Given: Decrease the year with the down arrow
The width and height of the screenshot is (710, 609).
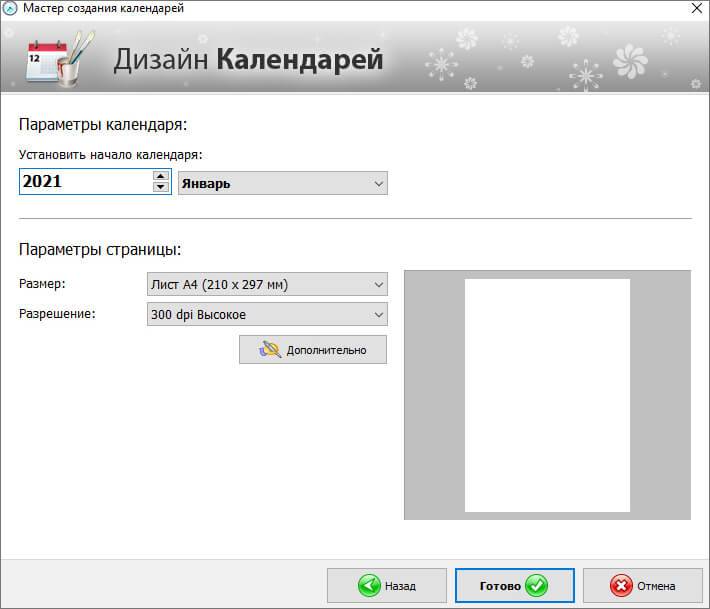Looking at the screenshot, I should 160,188.
